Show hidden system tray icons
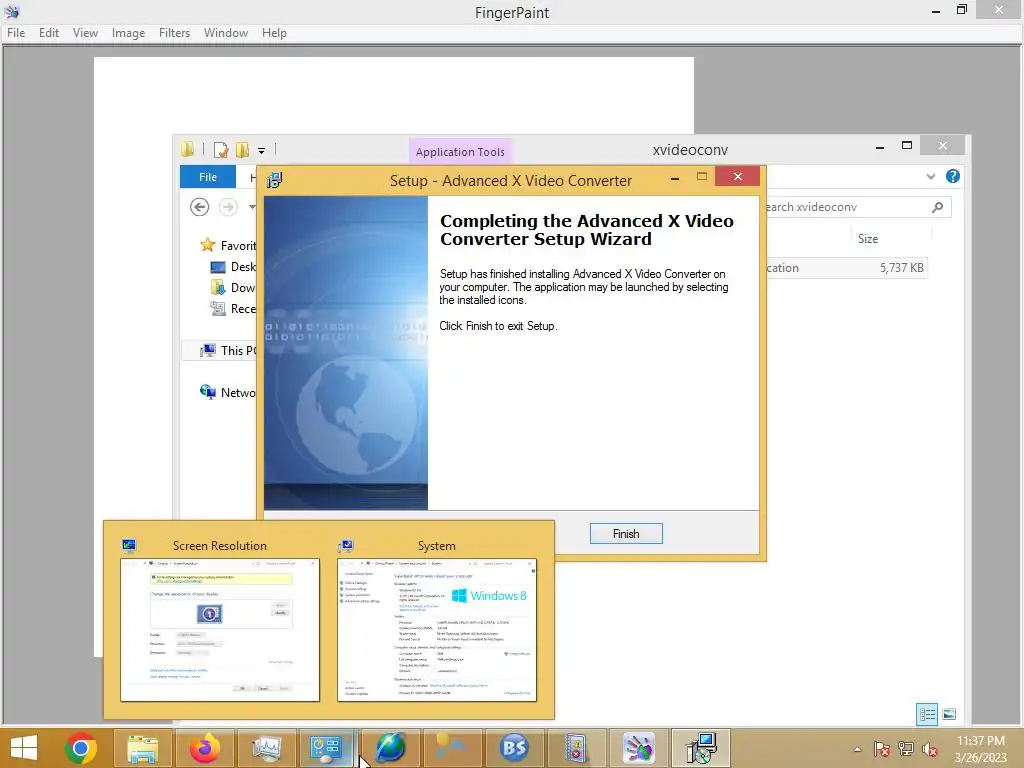This screenshot has height=768, width=1024. pos(857,749)
